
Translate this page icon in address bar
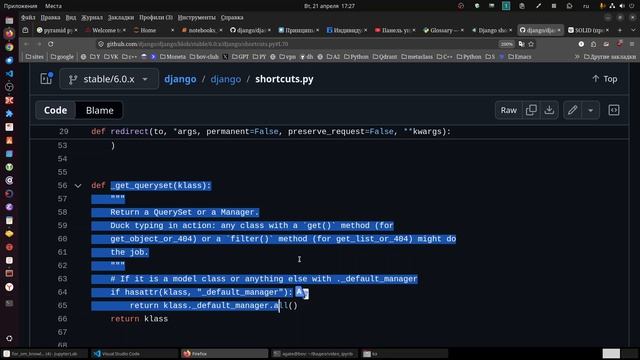521,44
